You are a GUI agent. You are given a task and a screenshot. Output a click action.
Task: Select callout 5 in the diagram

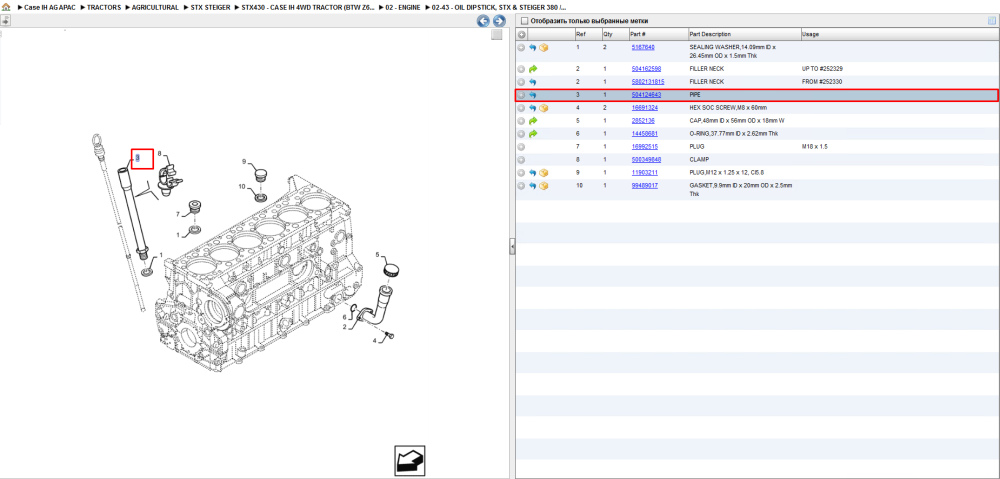point(377,255)
